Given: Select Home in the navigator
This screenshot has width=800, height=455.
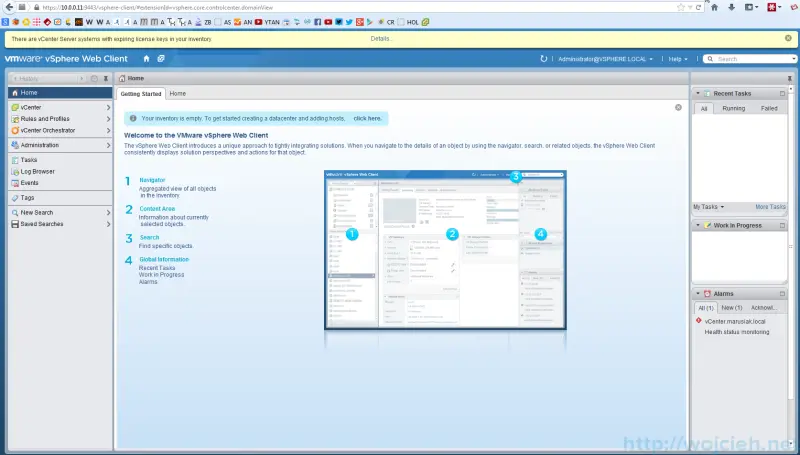Looking at the screenshot, I should pos(60,93).
